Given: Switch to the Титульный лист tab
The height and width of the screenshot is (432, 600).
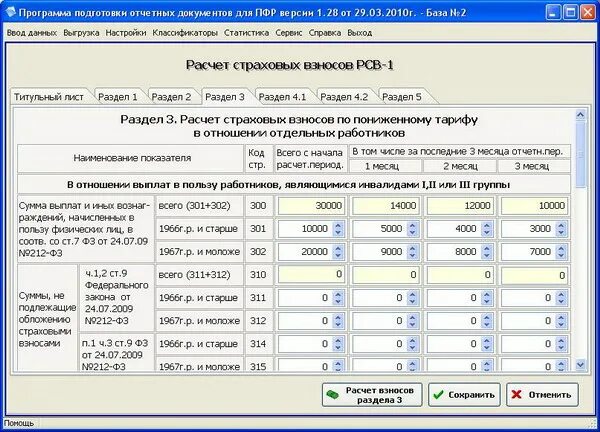Looking at the screenshot, I should [x=49, y=97].
